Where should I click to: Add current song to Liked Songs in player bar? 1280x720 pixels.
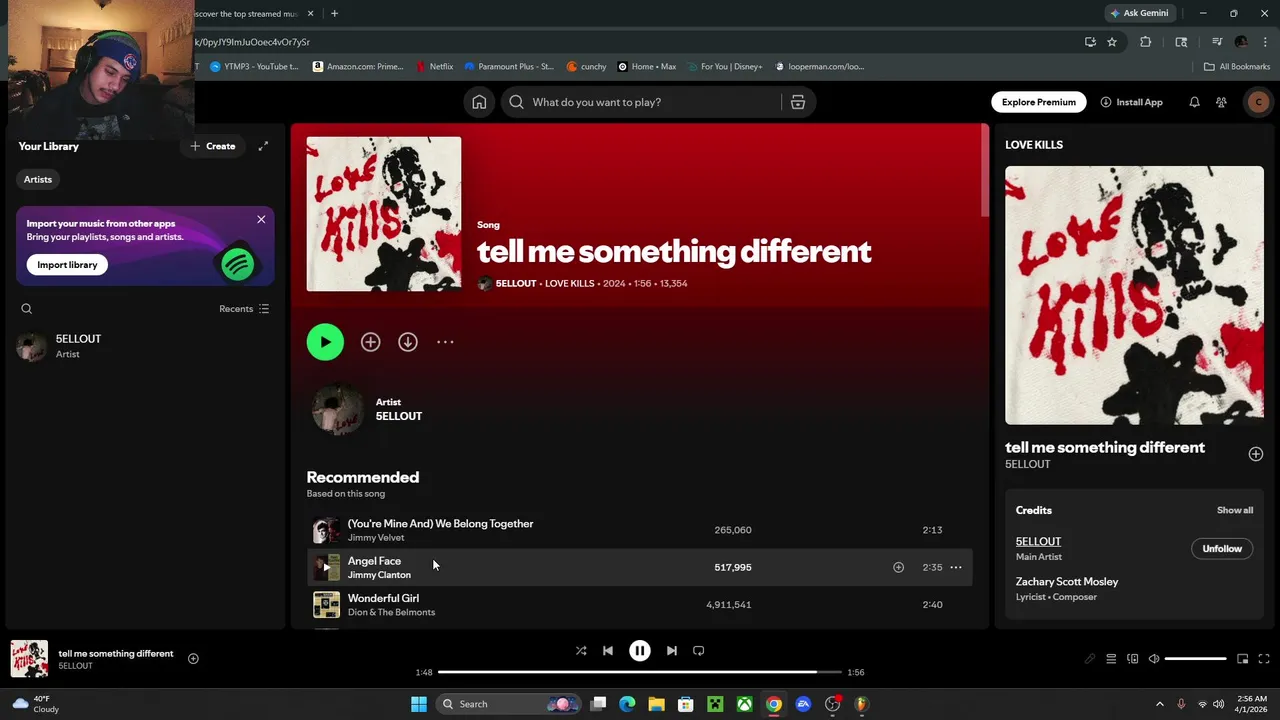click(193, 659)
